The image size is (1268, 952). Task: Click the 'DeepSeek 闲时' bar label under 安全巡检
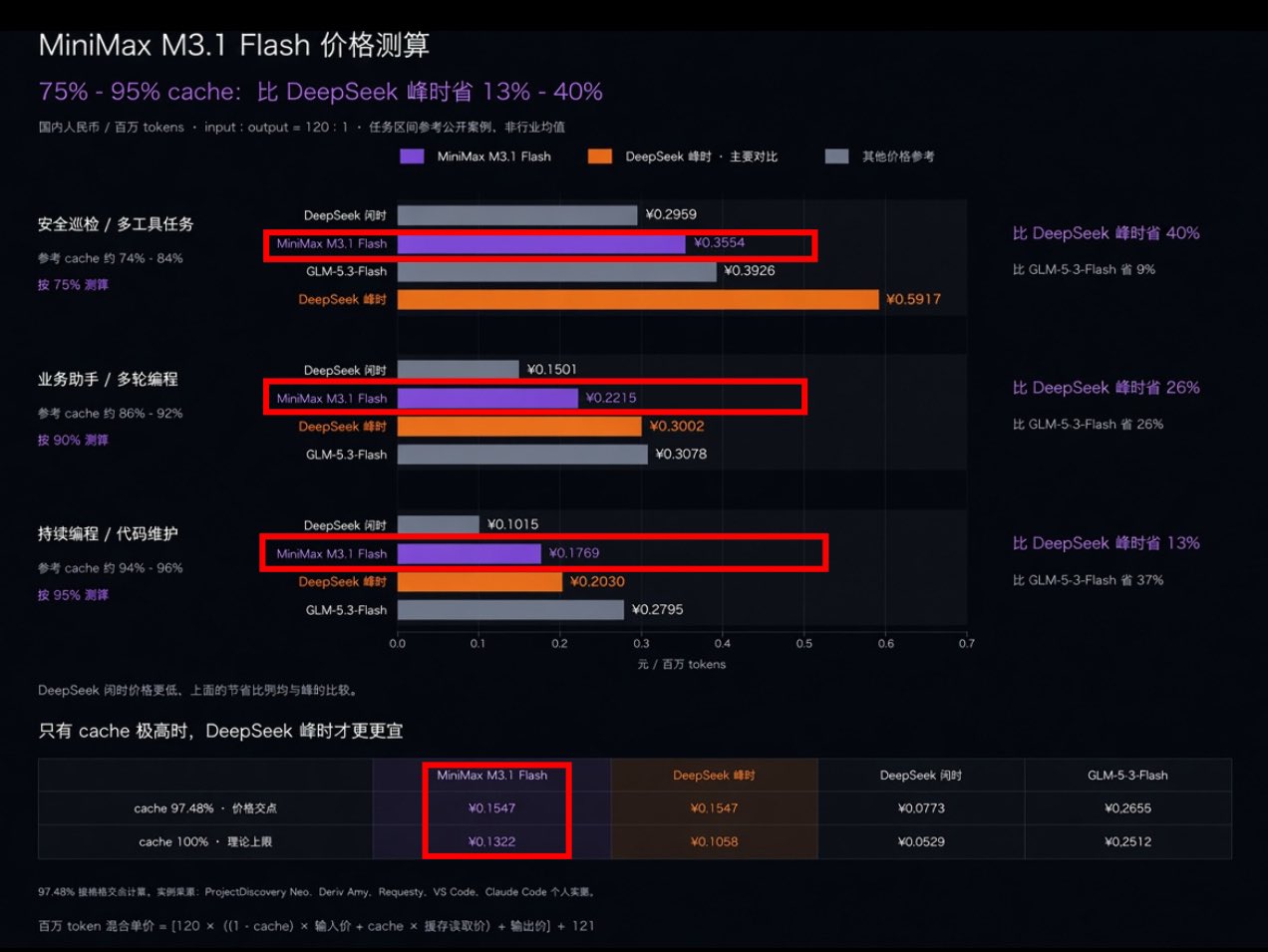click(x=345, y=215)
